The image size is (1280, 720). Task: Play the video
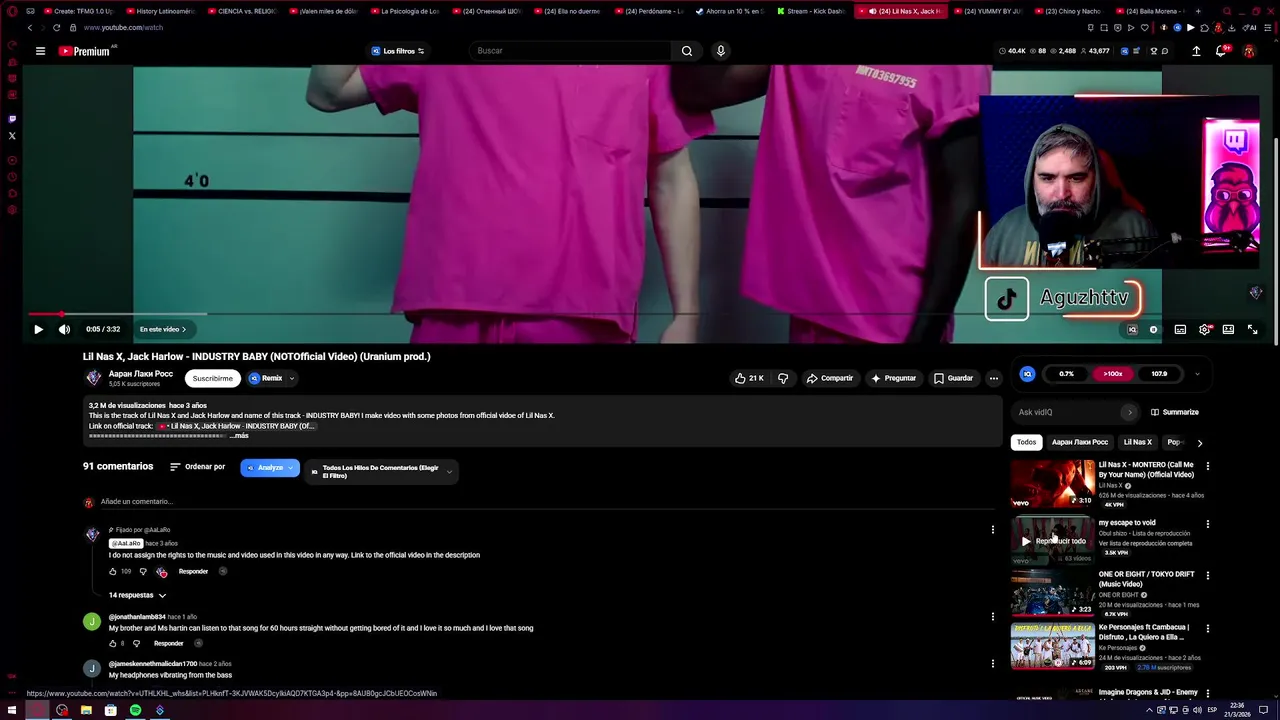coord(38,329)
